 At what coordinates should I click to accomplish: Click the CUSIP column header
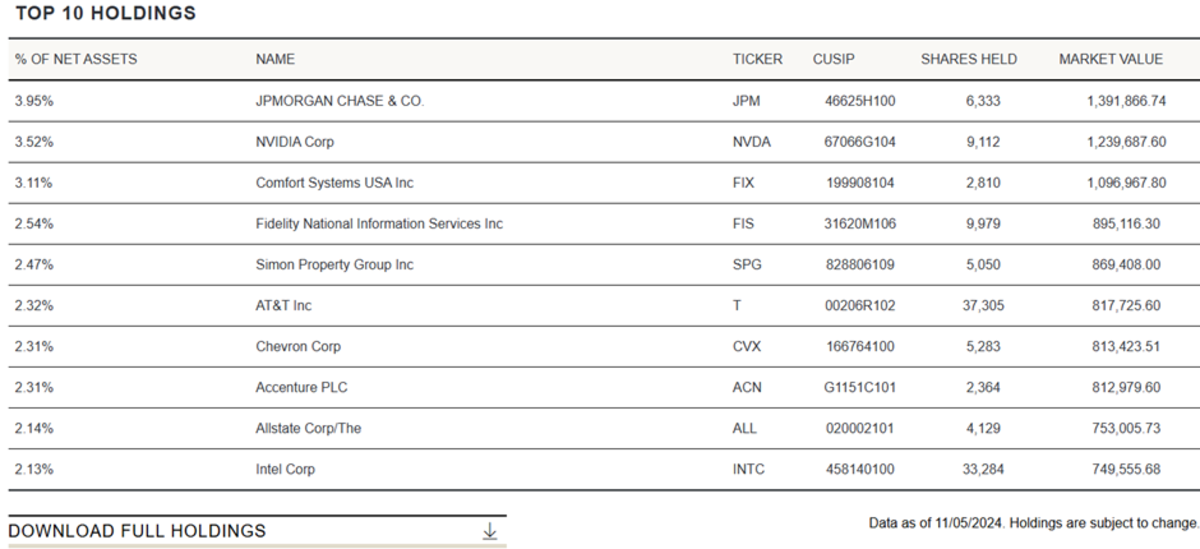834,59
